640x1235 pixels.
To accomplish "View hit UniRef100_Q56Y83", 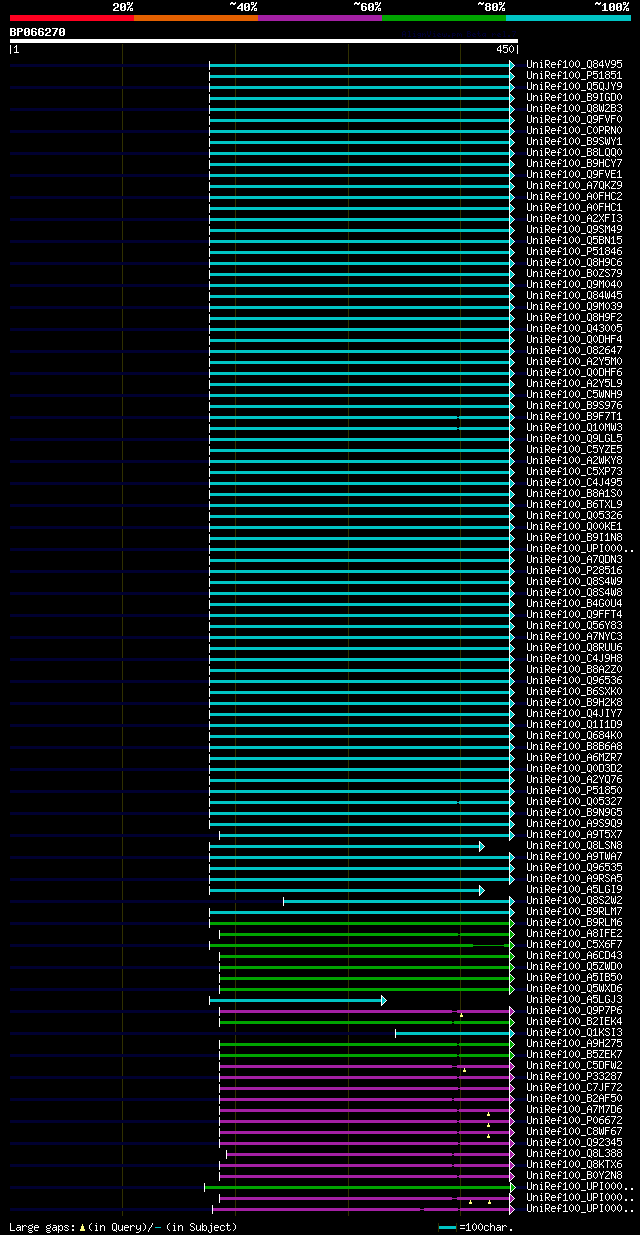I will coord(574,625).
